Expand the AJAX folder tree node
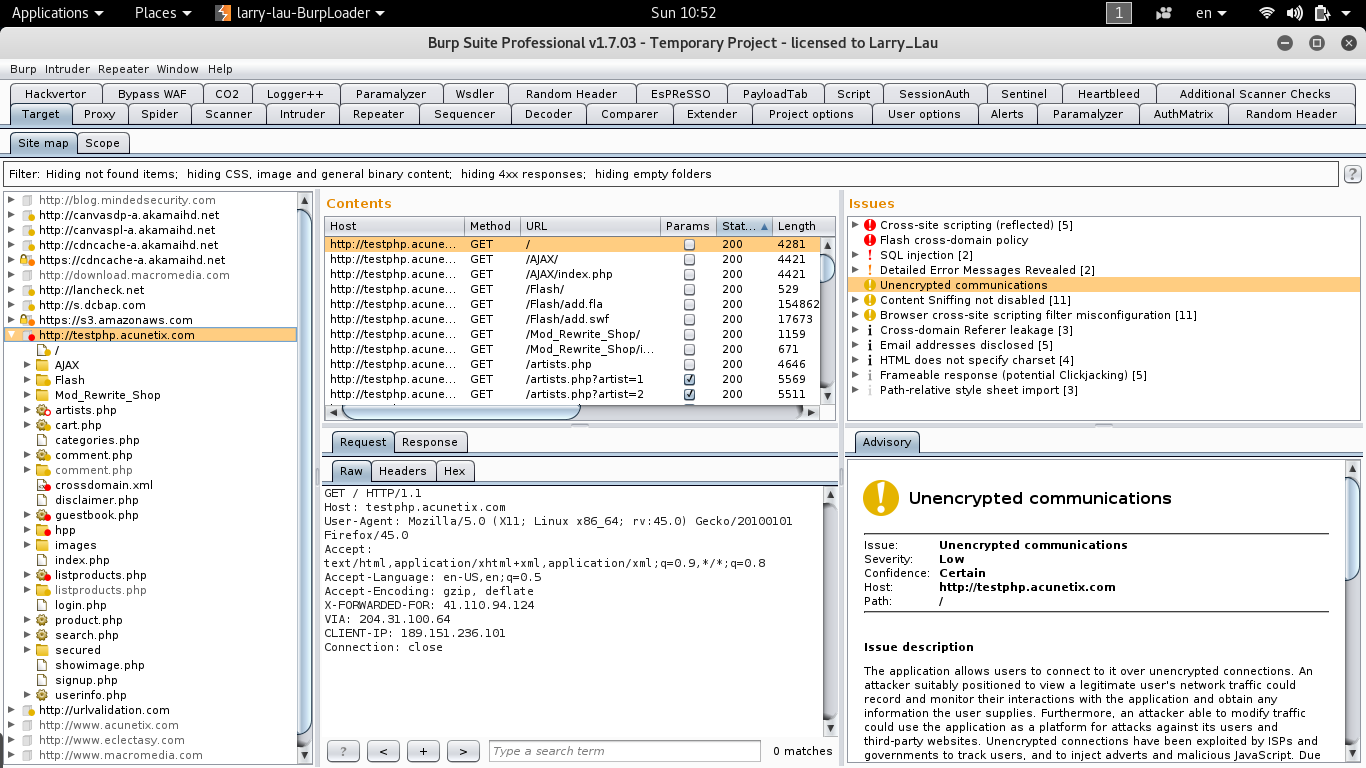The width and height of the screenshot is (1366, 768). [x=27, y=365]
